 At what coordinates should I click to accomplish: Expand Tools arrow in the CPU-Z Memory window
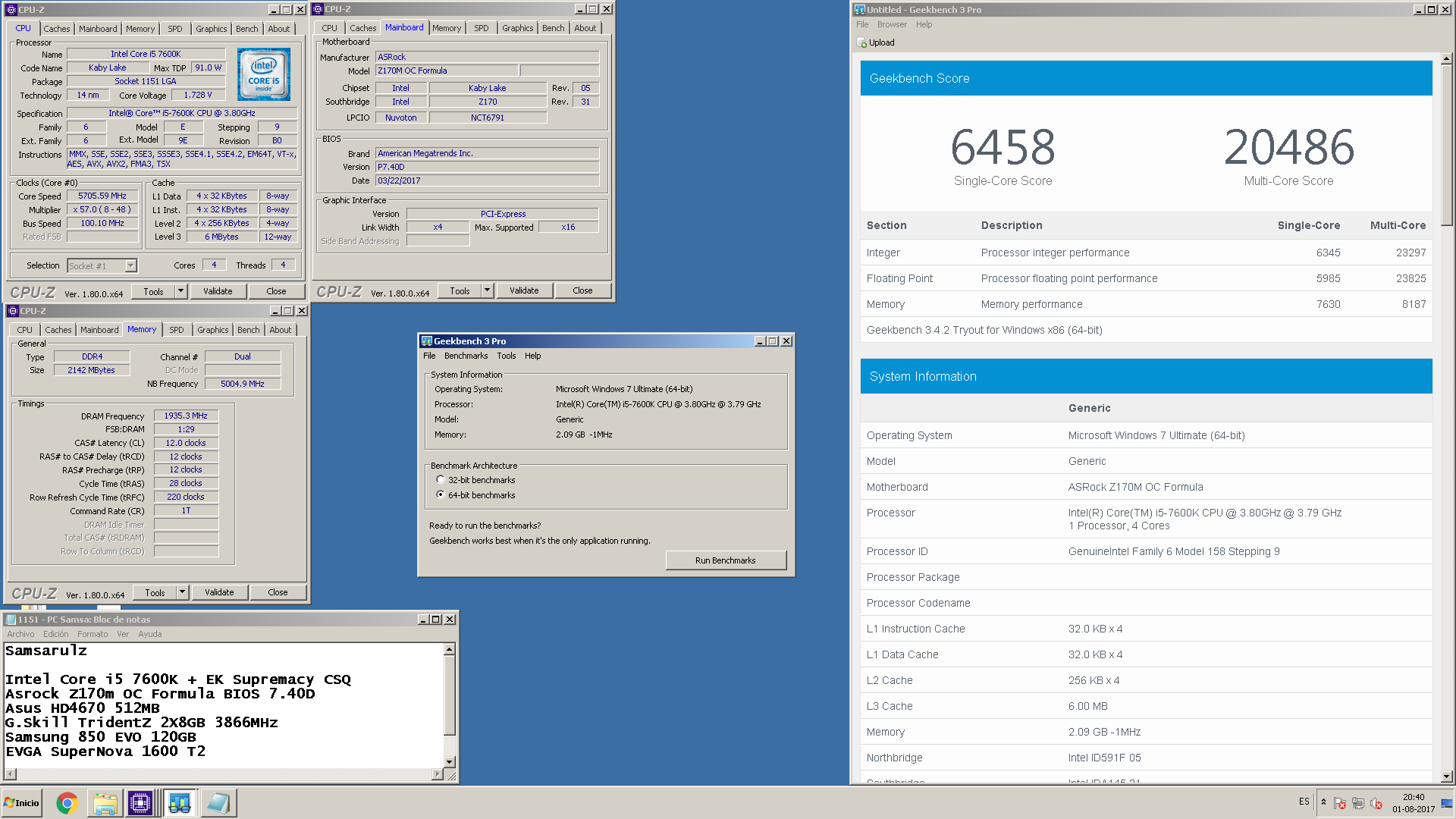pyautogui.click(x=182, y=592)
